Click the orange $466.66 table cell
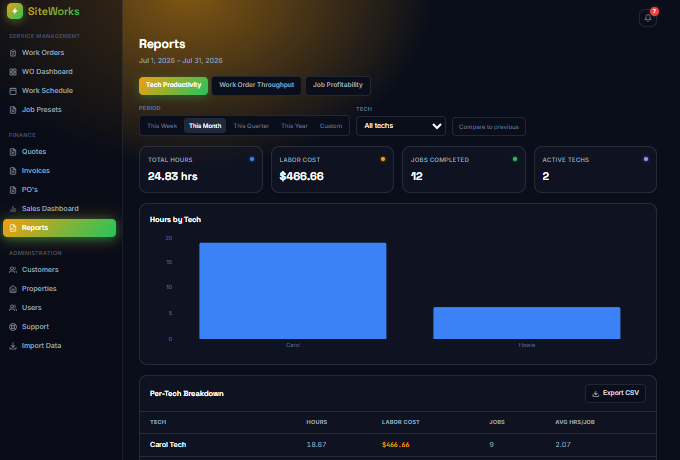This screenshot has width=680, height=460. pyautogui.click(x=396, y=445)
